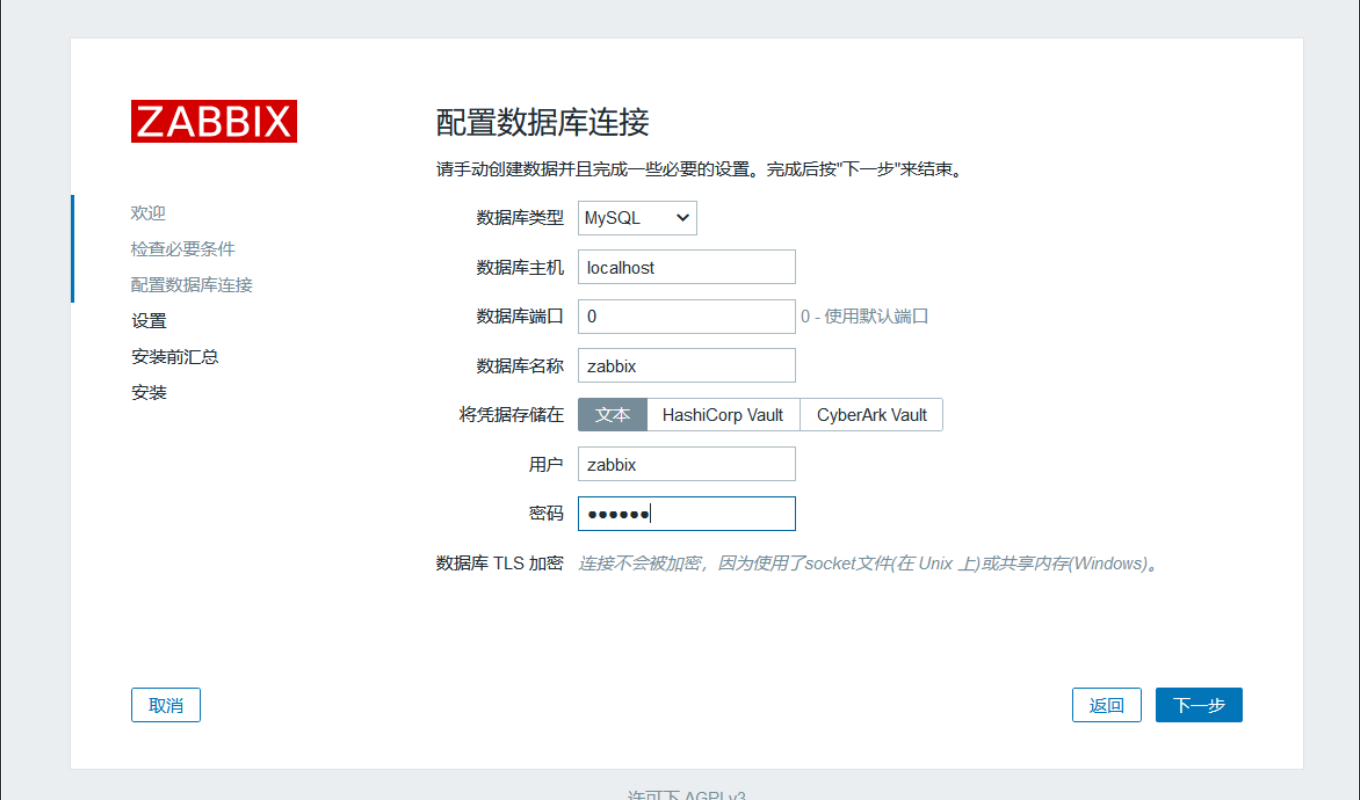The height and width of the screenshot is (800, 1360).
Task: Click the 返回 back button
Action: coord(1107,705)
